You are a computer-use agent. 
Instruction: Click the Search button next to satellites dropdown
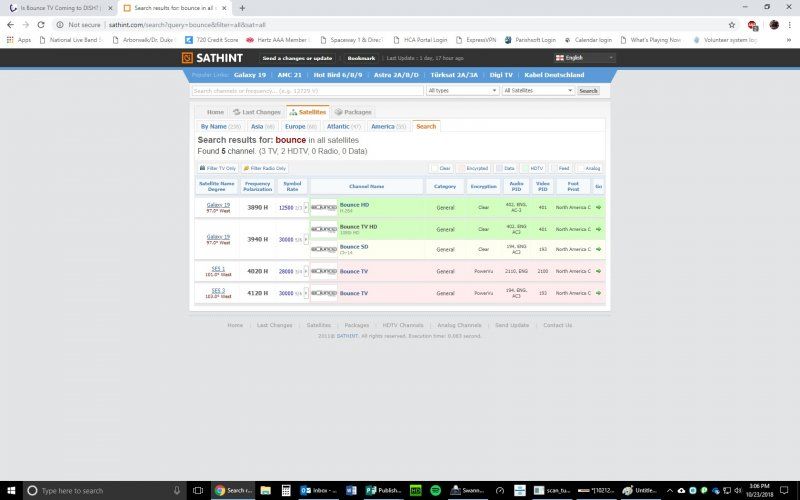coord(588,90)
